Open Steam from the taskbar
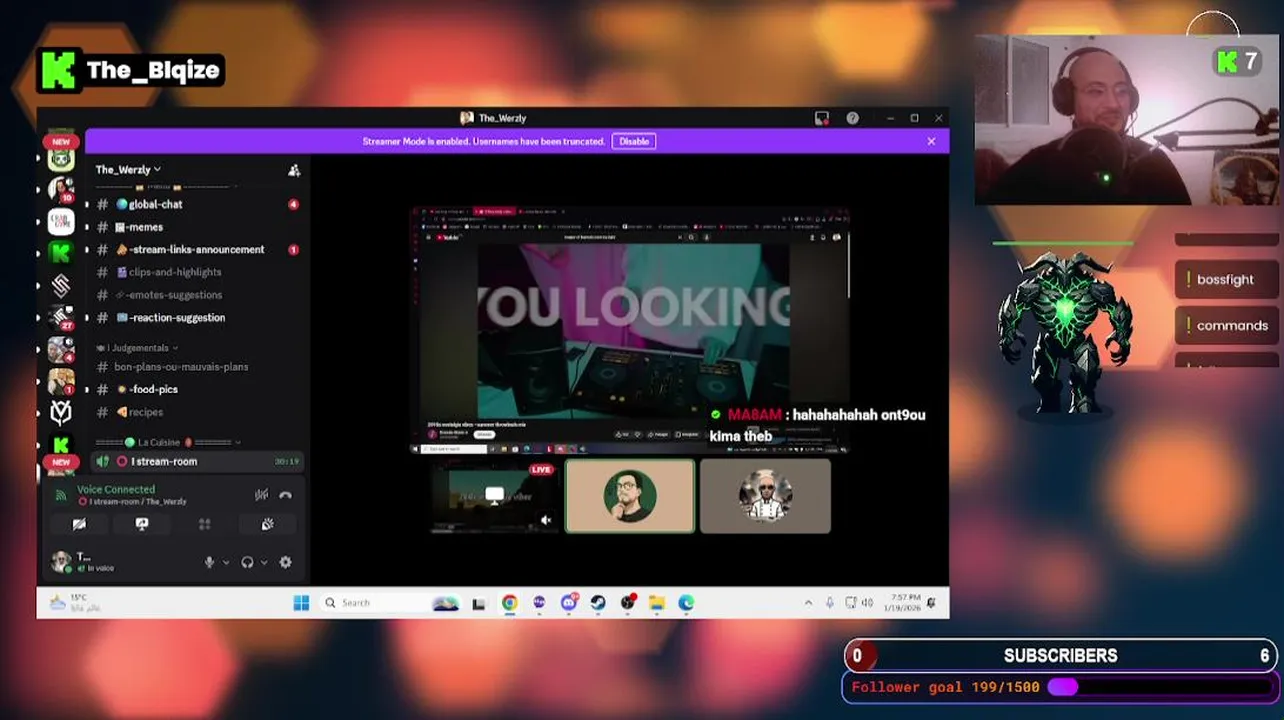This screenshot has width=1284, height=720. [x=598, y=603]
